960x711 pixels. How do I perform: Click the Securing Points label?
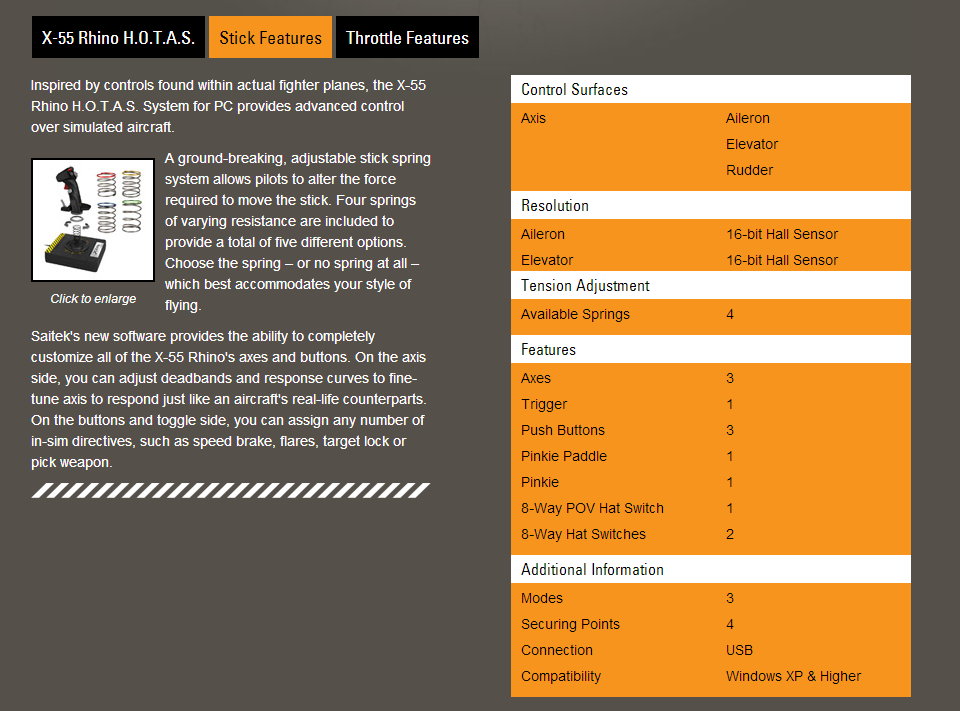click(571, 624)
